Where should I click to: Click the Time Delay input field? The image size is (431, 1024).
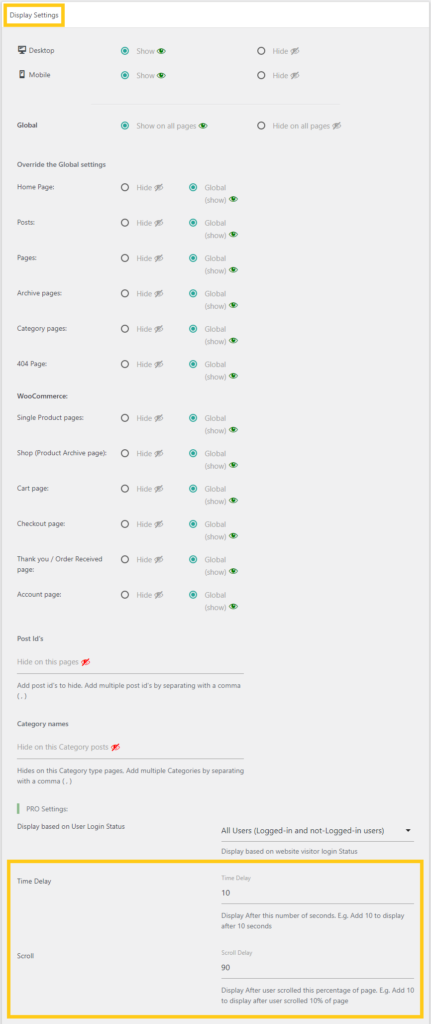(x=317, y=893)
